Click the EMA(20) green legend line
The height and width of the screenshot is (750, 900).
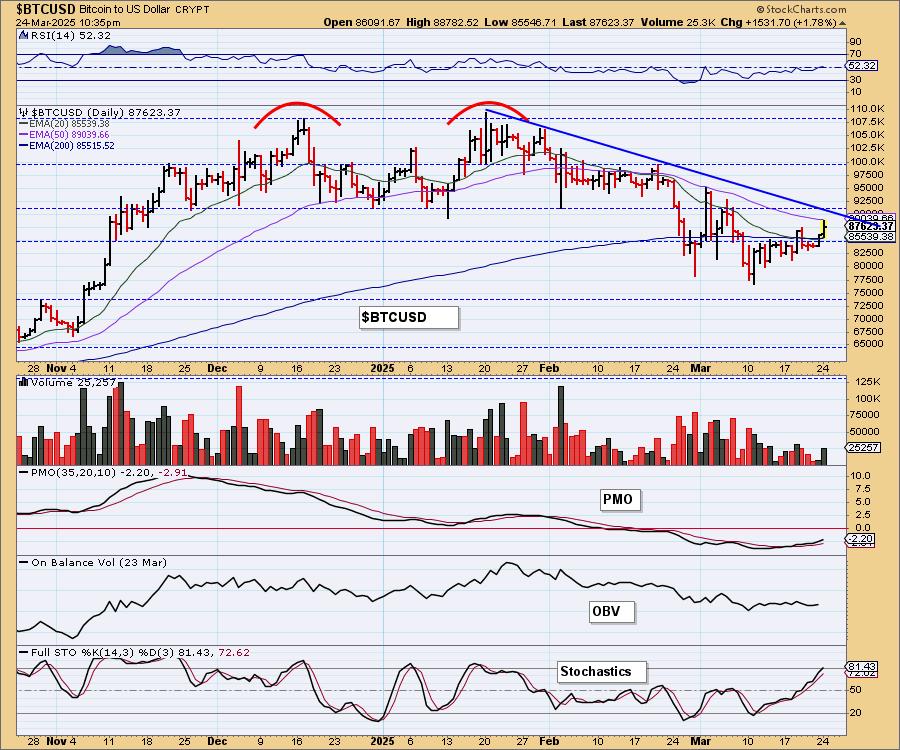[25, 123]
